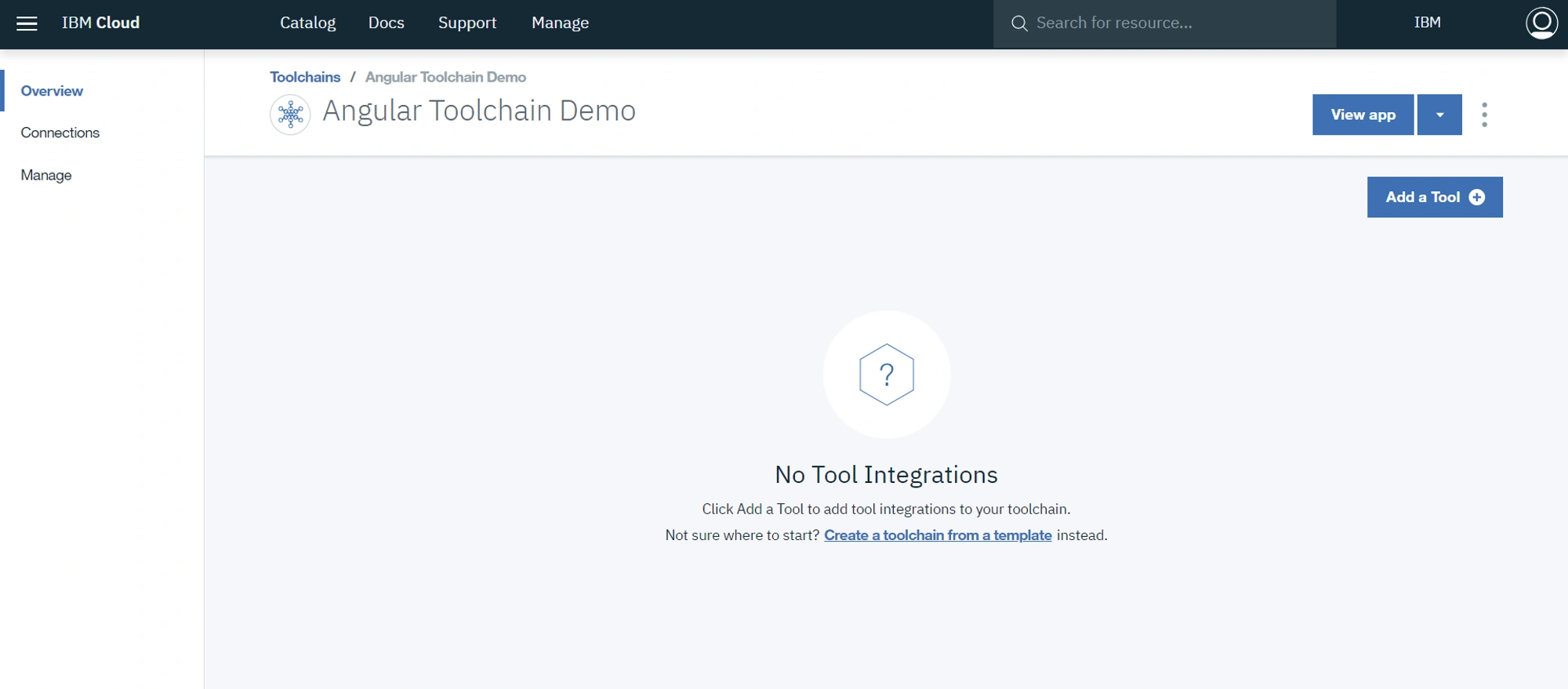Select the Overview sidebar tab
The height and width of the screenshot is (689, 1568).
pos(52,91)
